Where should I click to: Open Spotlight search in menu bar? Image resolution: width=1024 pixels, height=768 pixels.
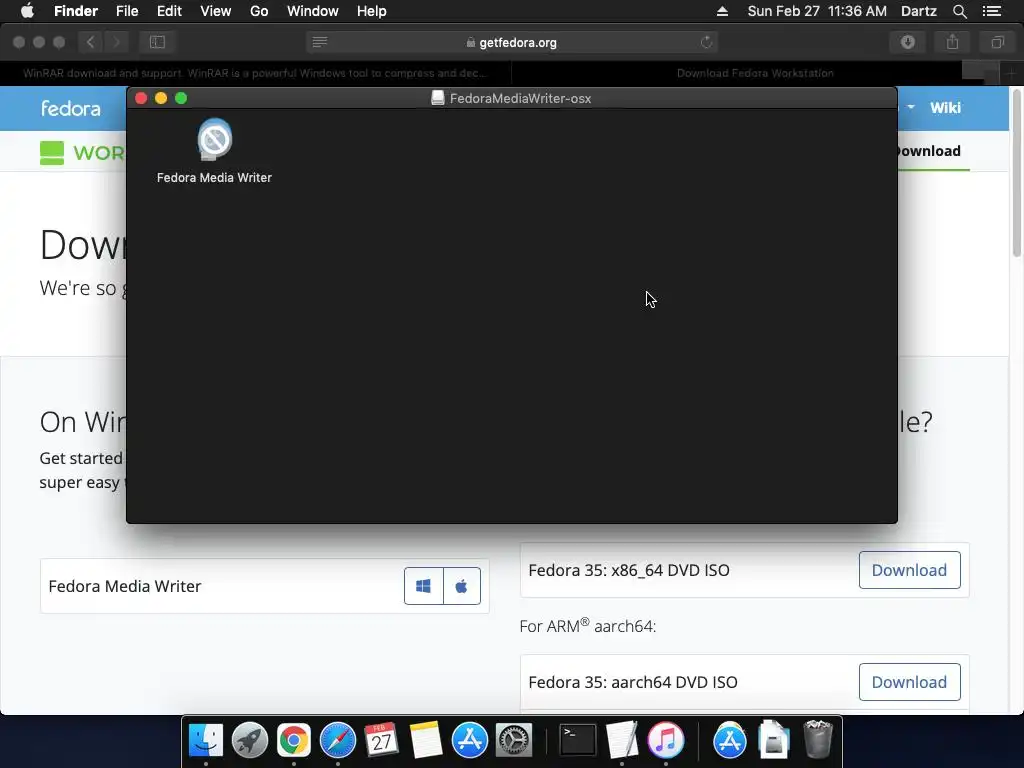[959, 11]
